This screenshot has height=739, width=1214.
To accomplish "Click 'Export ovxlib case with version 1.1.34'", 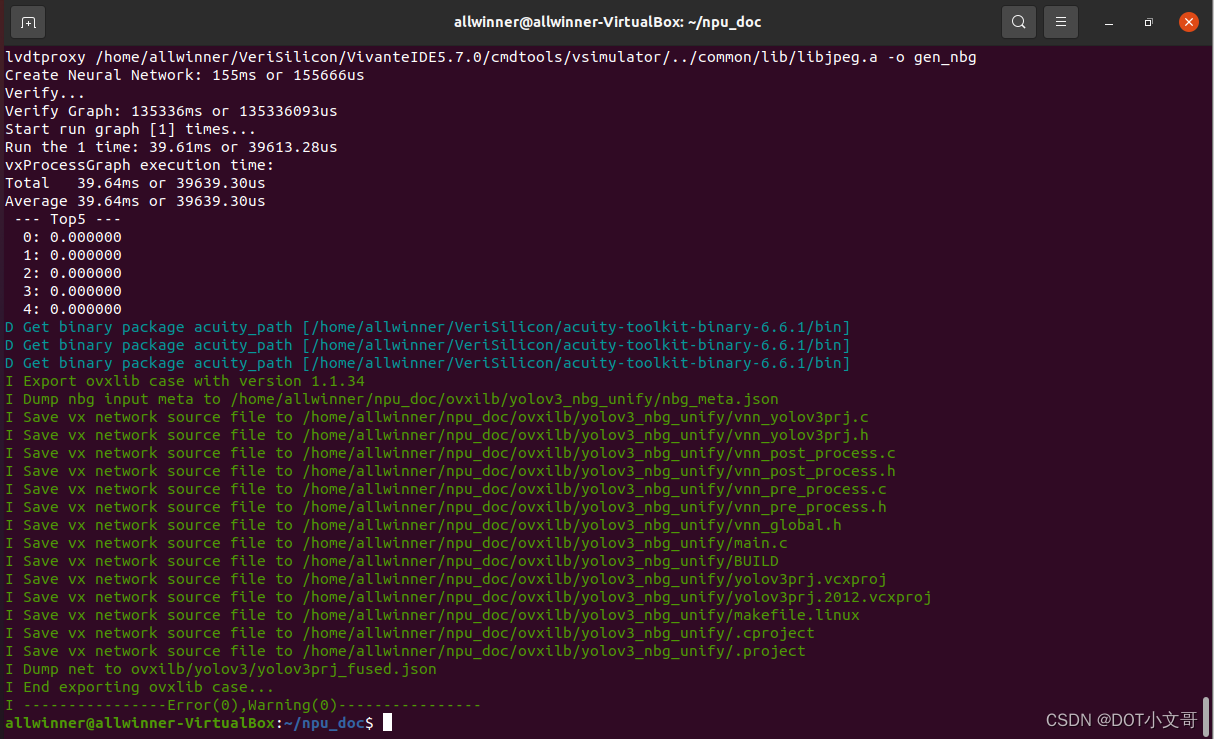I will [185, 381].
